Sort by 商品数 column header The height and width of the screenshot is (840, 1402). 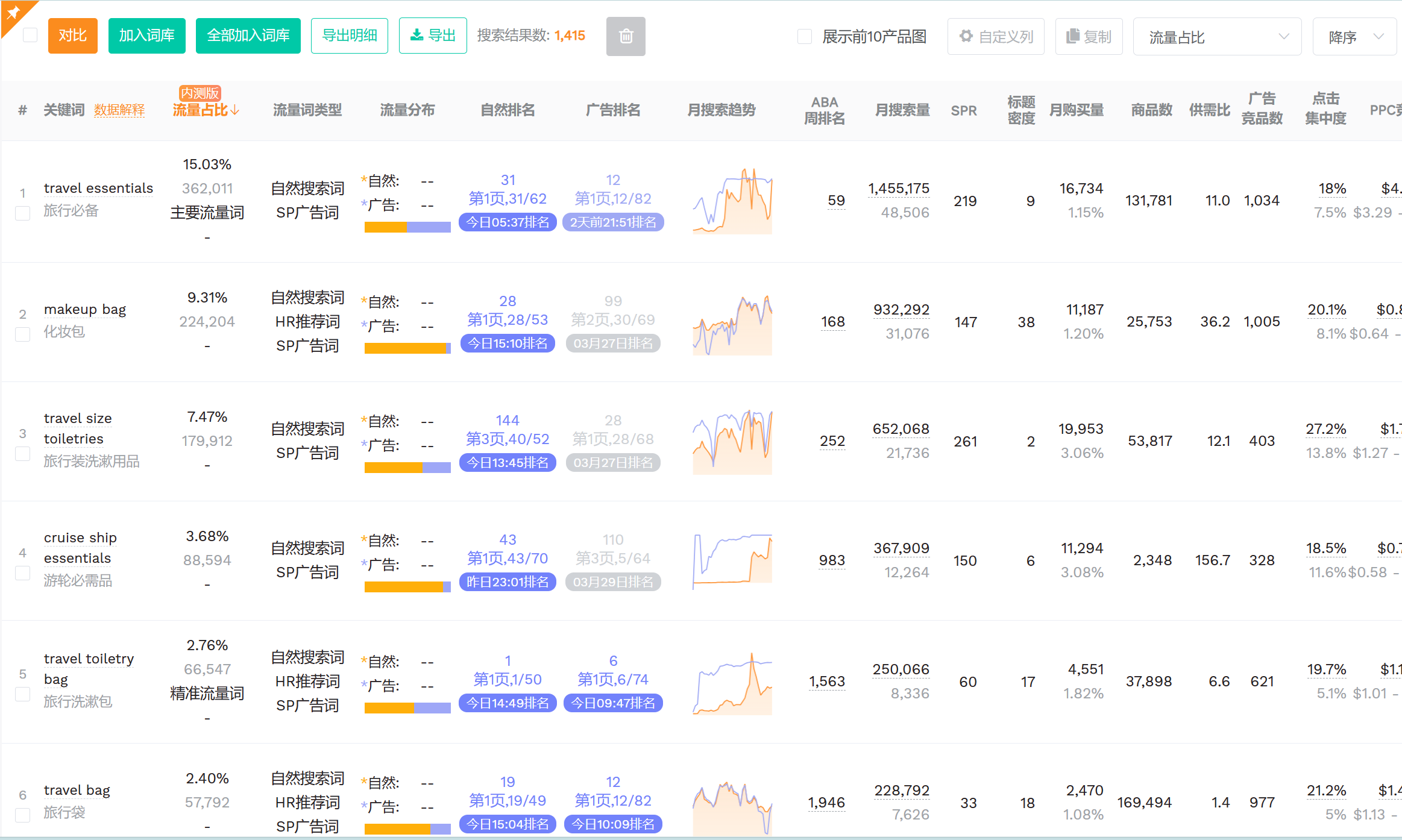(x=1151, y=110)
